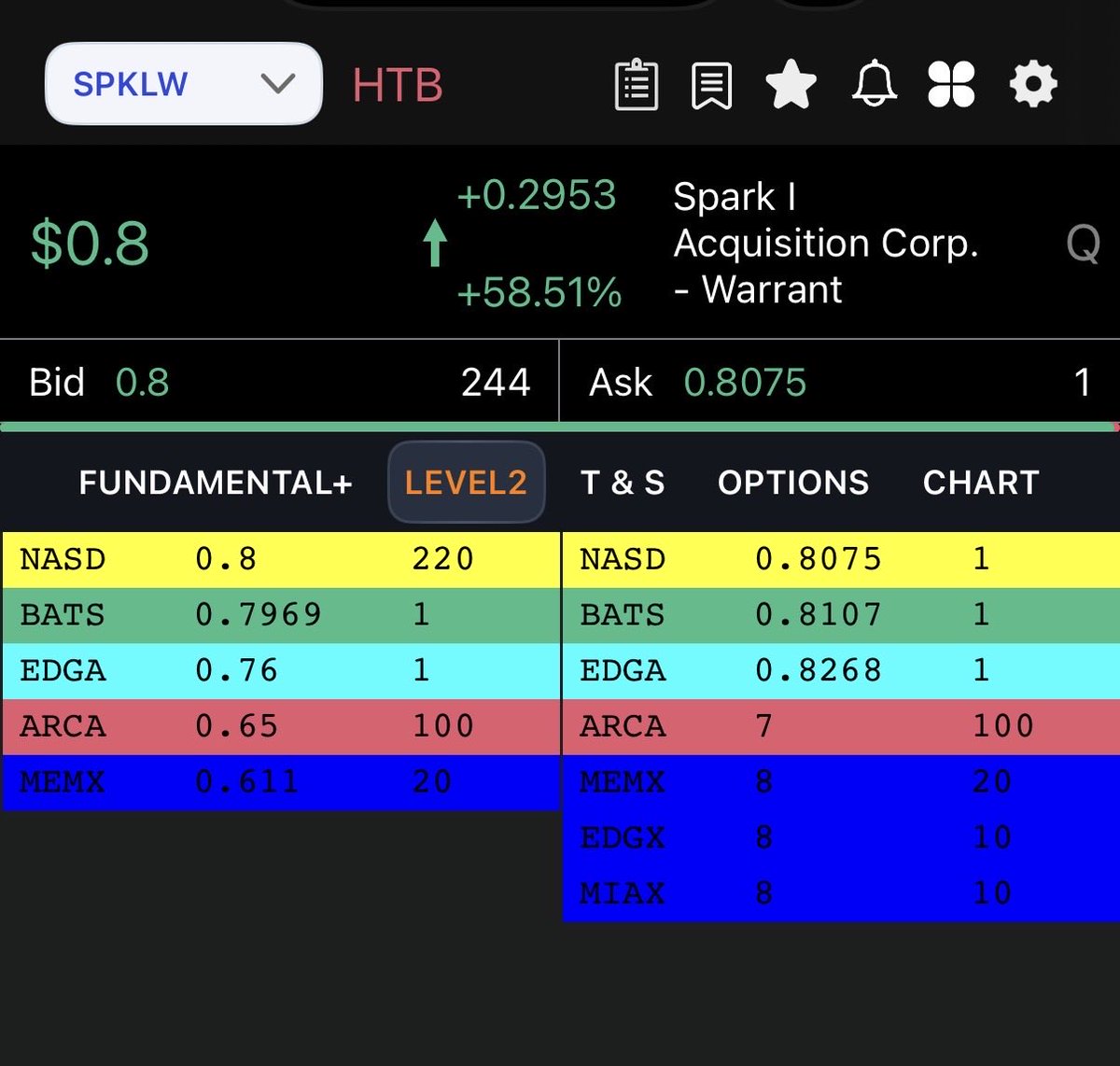Open the clipboard orders icon
1120x1066 pixels.
tap(637, 85)
